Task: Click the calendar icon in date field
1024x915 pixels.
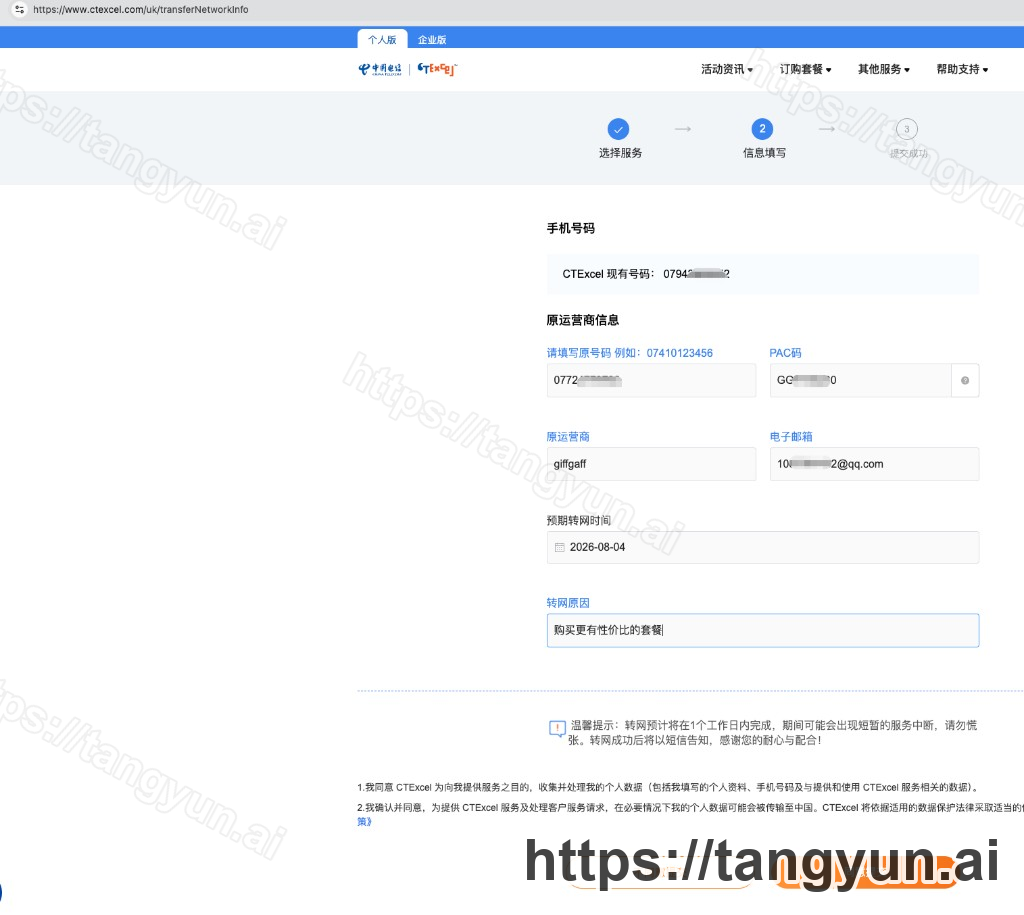Action: pos(560,547)
